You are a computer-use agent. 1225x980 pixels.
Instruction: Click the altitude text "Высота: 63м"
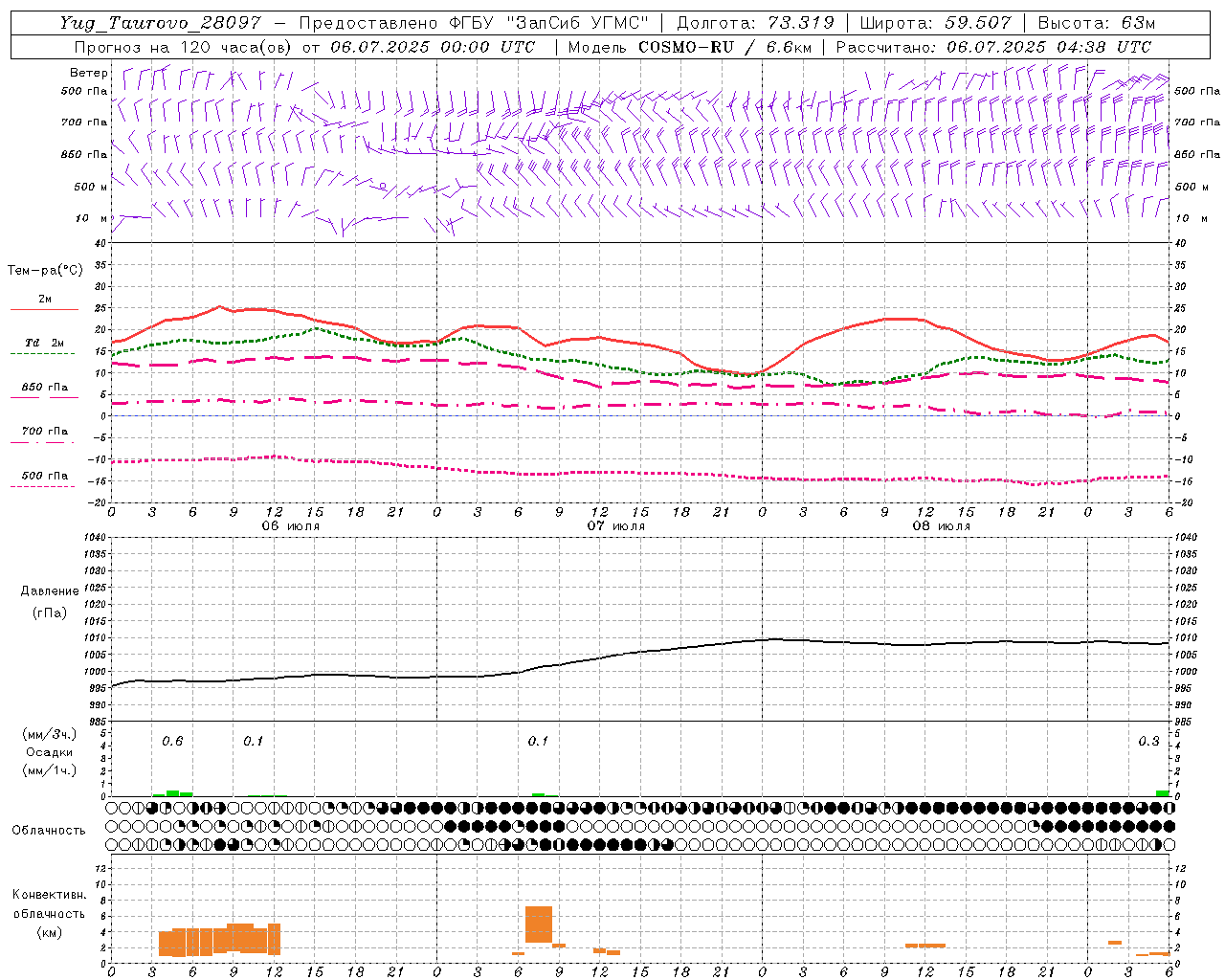click(x=1096, y=23)
